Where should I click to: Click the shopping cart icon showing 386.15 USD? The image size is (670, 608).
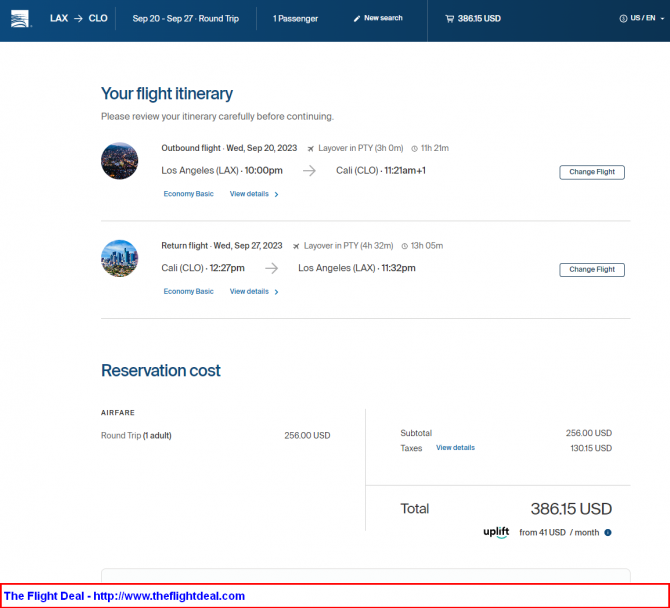pos(449,18)
